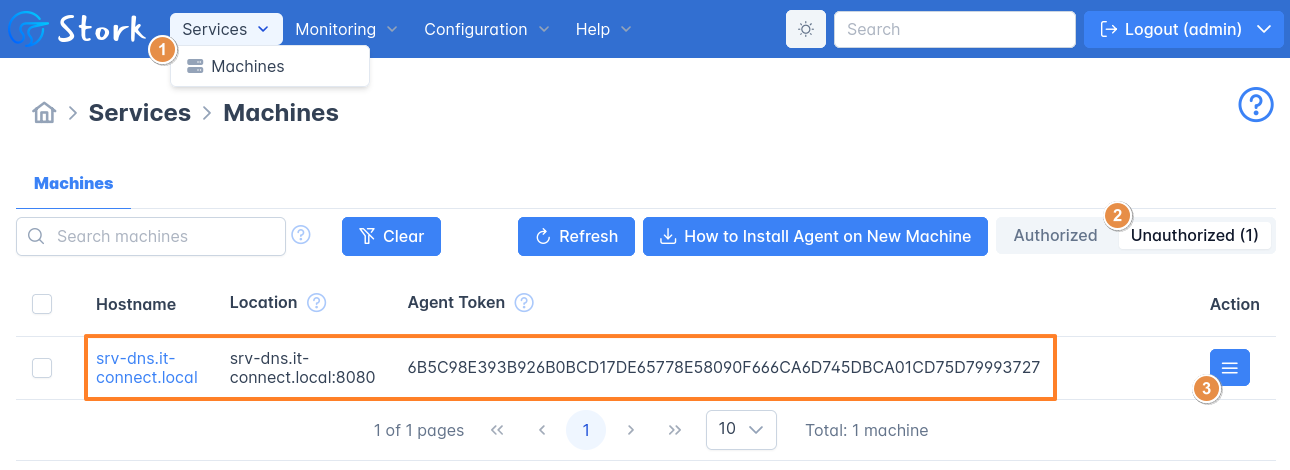Select the Unauthorized (1) filter
Viewport: 1290px width, 470px height.
1194,236
